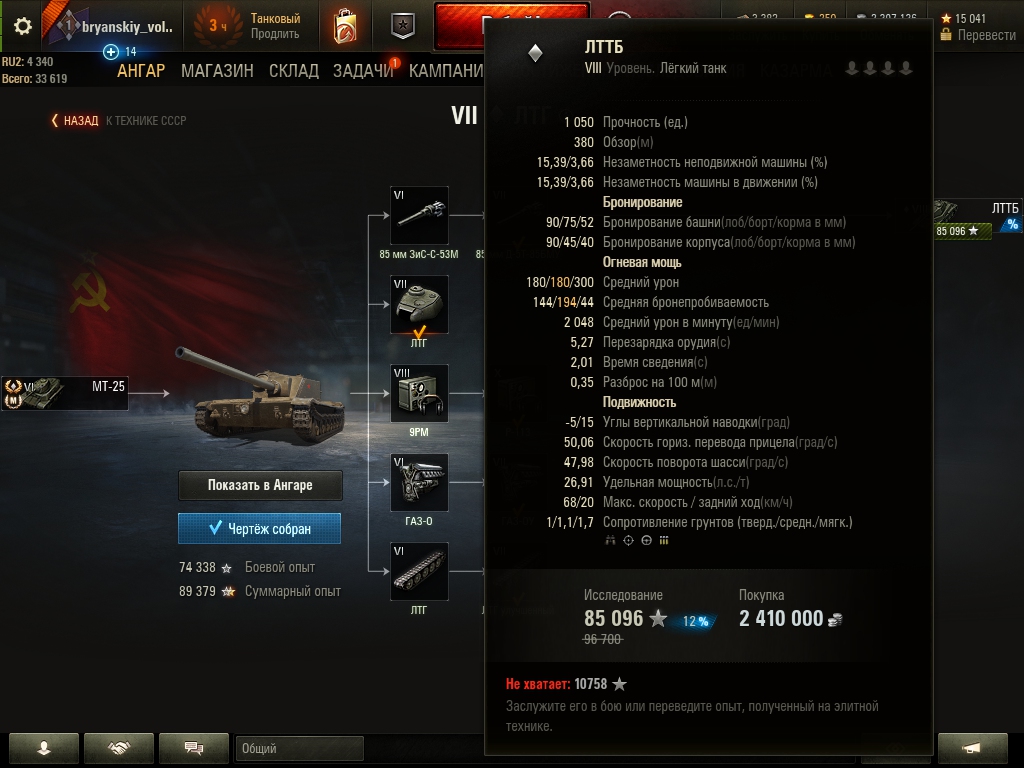Go back via НАЗАД к технике СССР
The height and width of the screenshot is (768, 1024).
coord(119,120)
